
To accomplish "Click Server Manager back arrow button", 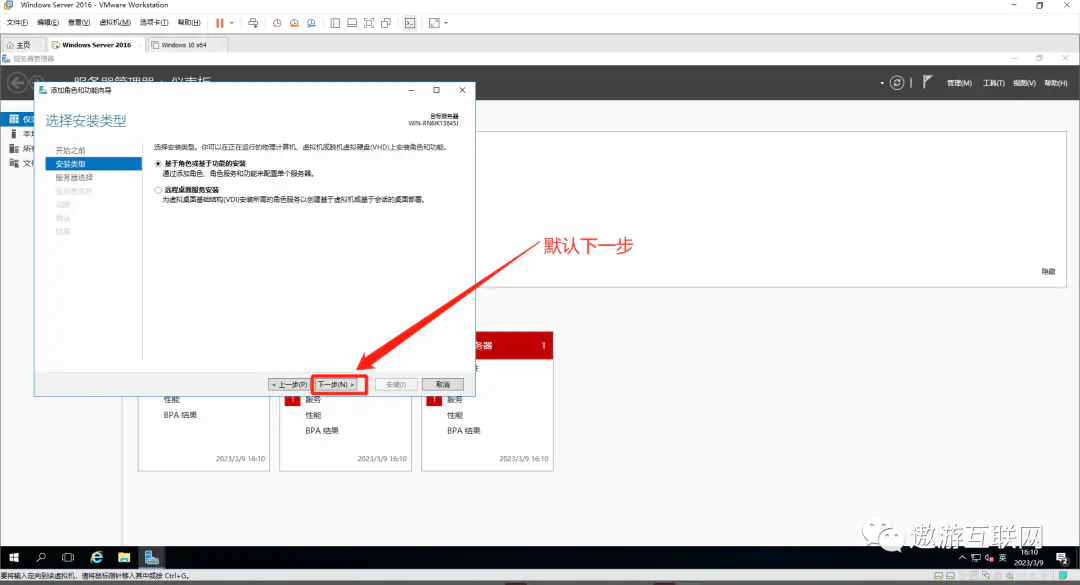I will click(x=17, y=83).
